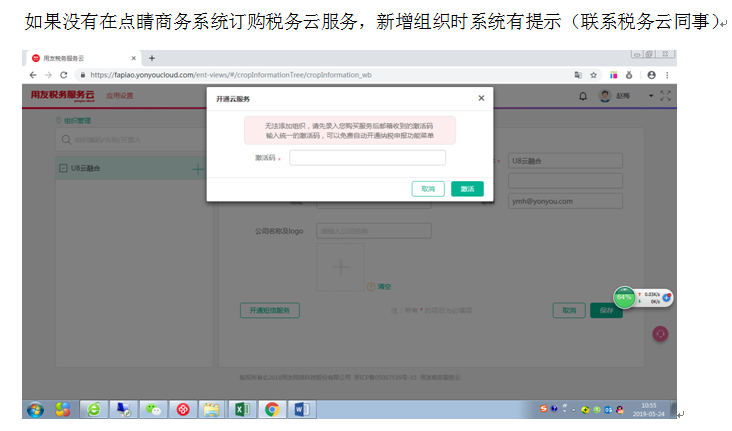Click the green 保存 button
Screen dimensions: 732x431
coord(606,310)
